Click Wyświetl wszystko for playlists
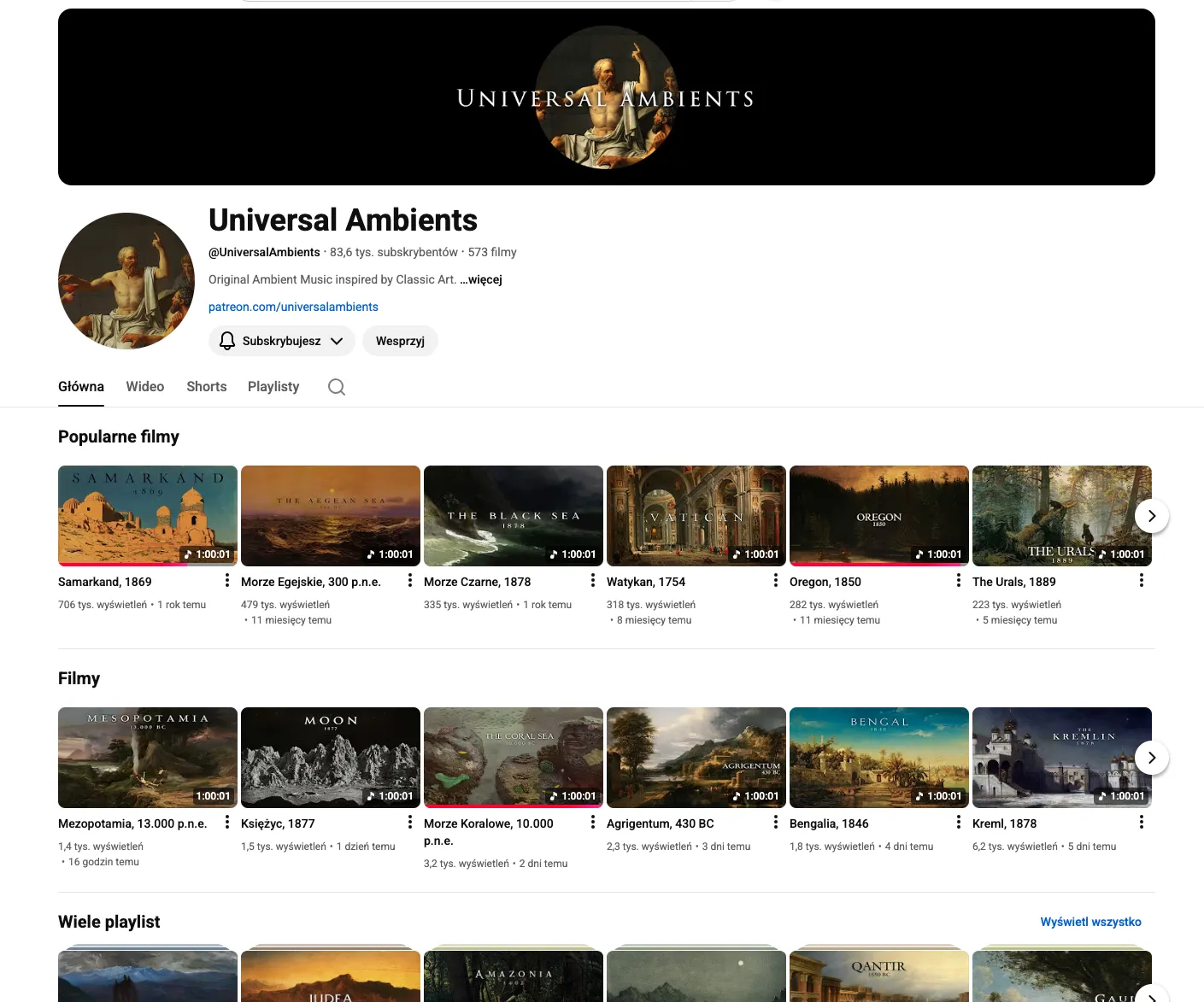1204x1002 pixels. (x=1090, y=922)
